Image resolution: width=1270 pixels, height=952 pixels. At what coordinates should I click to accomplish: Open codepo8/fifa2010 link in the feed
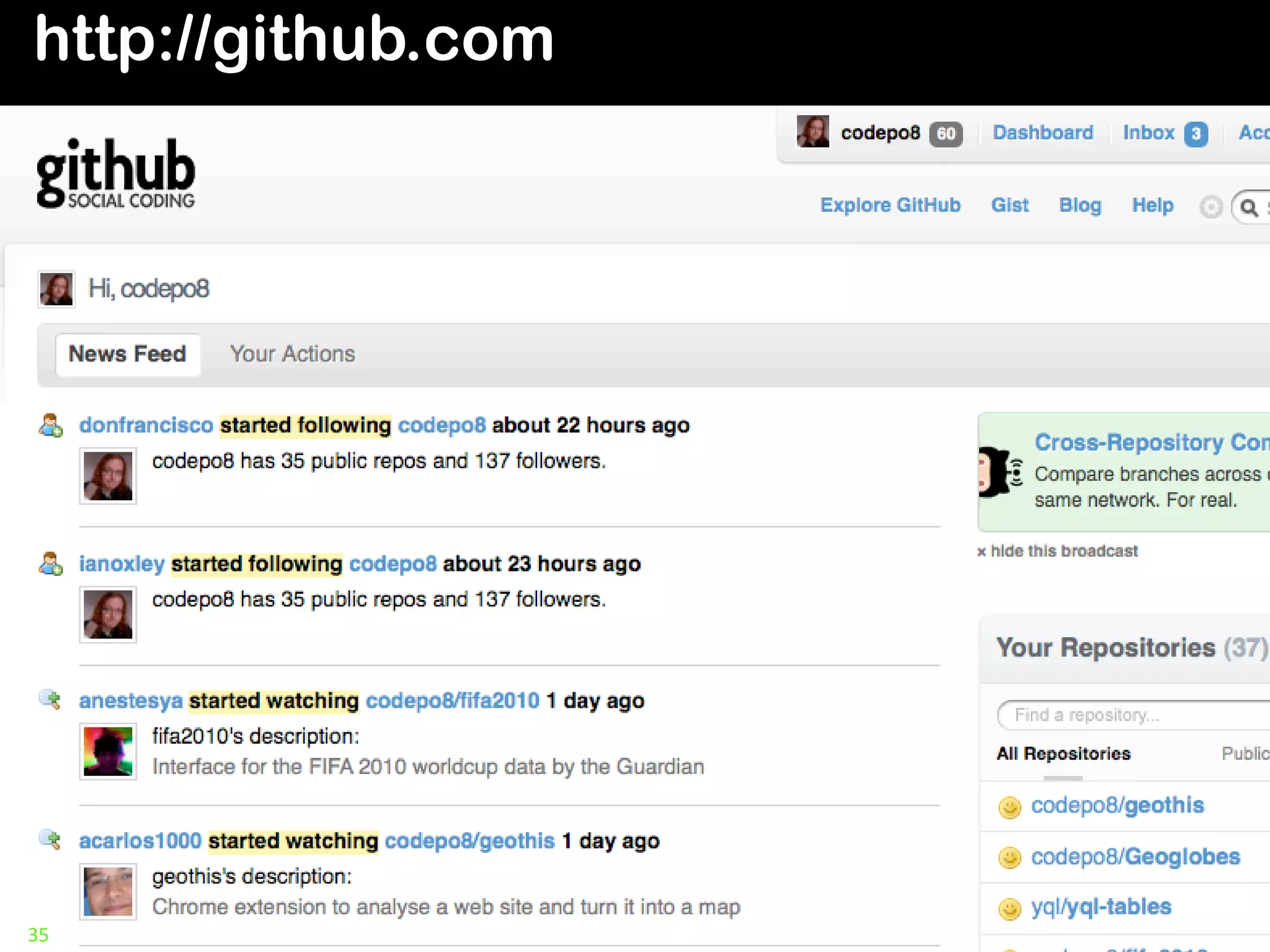pos(453,701)
